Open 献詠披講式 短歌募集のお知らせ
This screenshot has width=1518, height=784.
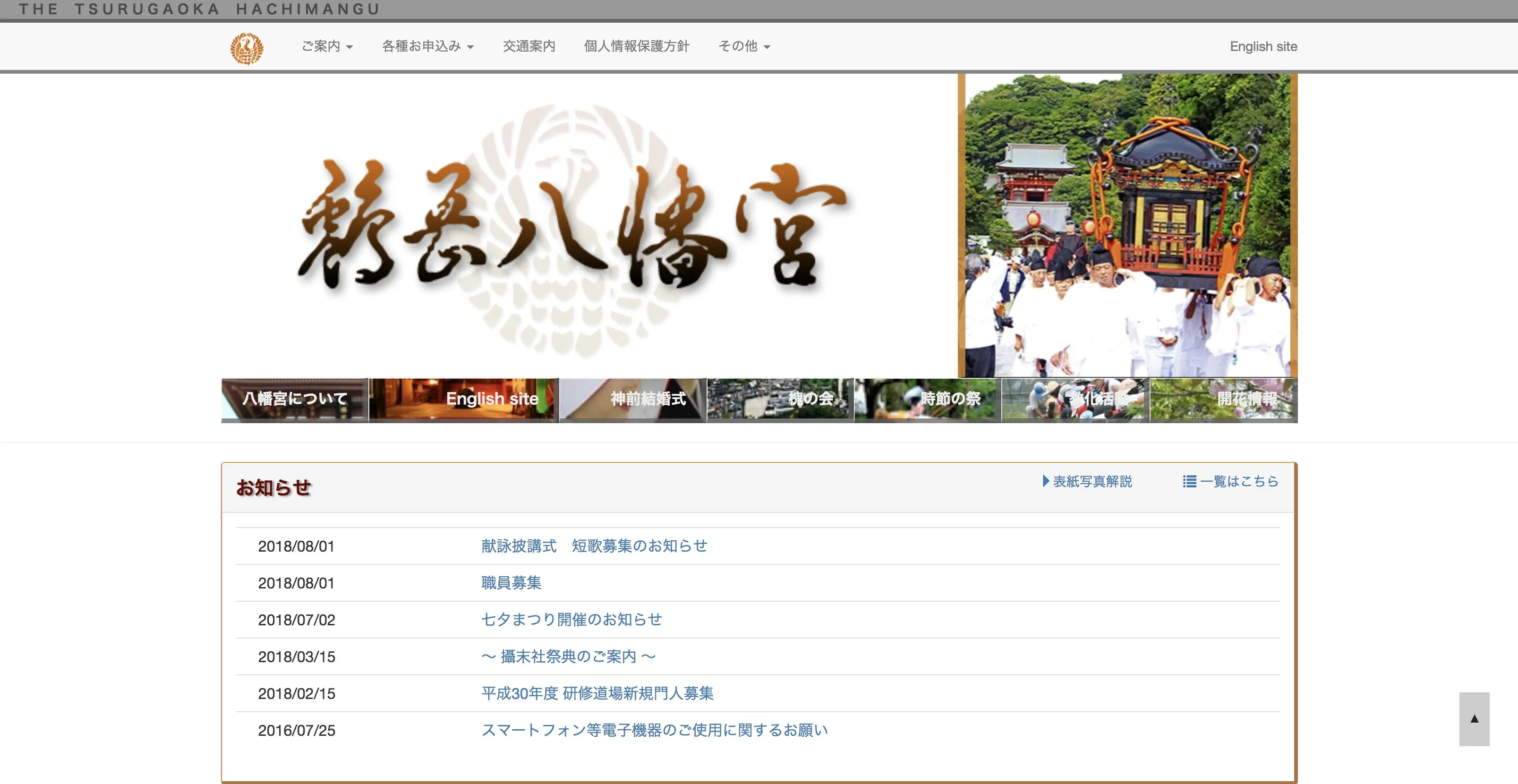click(x=594, y=546)
